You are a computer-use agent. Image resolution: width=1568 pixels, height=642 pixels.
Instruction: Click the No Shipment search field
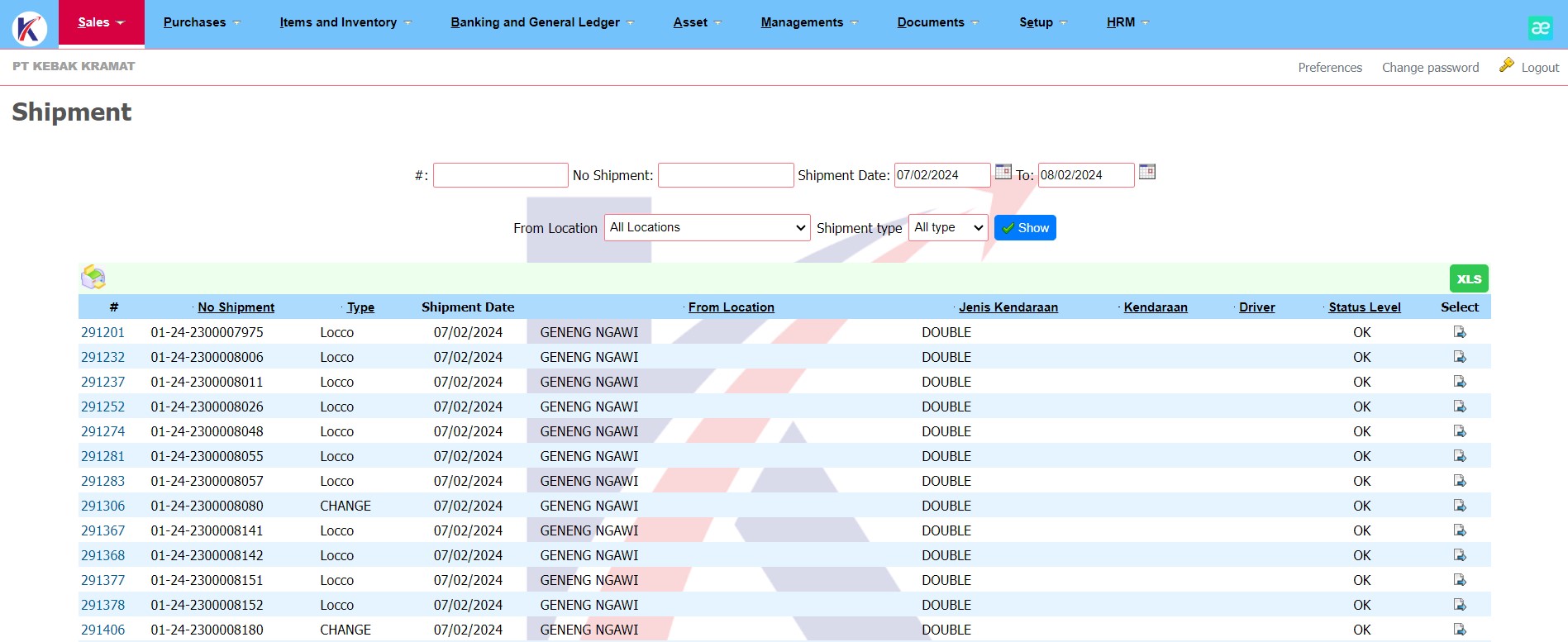[x=725, y=175]
